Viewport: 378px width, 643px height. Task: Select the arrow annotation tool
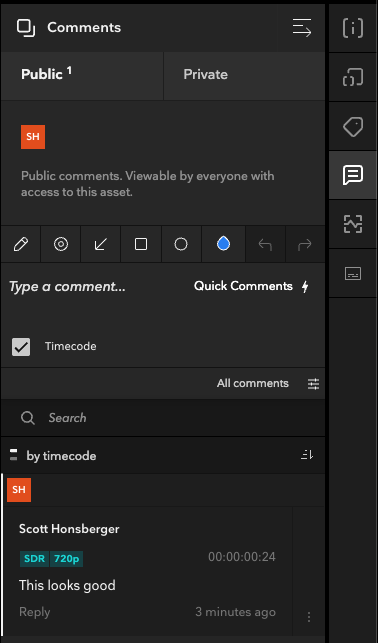pos(100,244)
